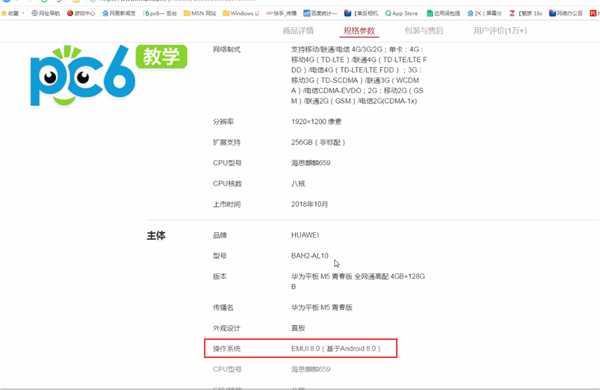Open the 快手 bookmark in bookmarks bar

[281, 13]
